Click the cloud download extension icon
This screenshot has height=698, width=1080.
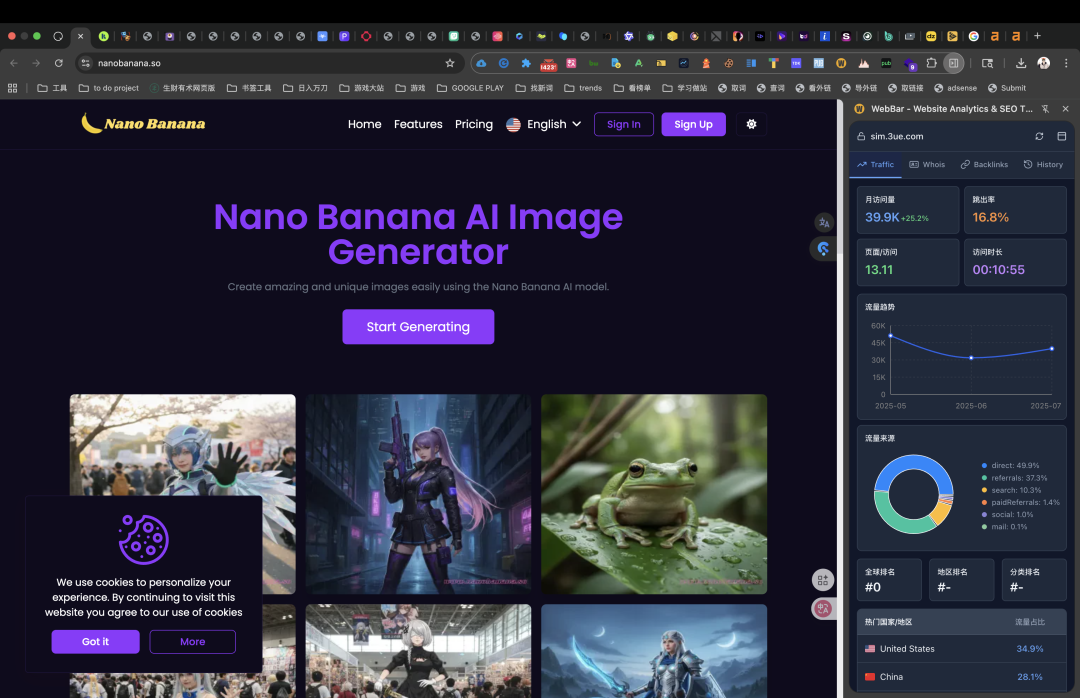(481, 63)
